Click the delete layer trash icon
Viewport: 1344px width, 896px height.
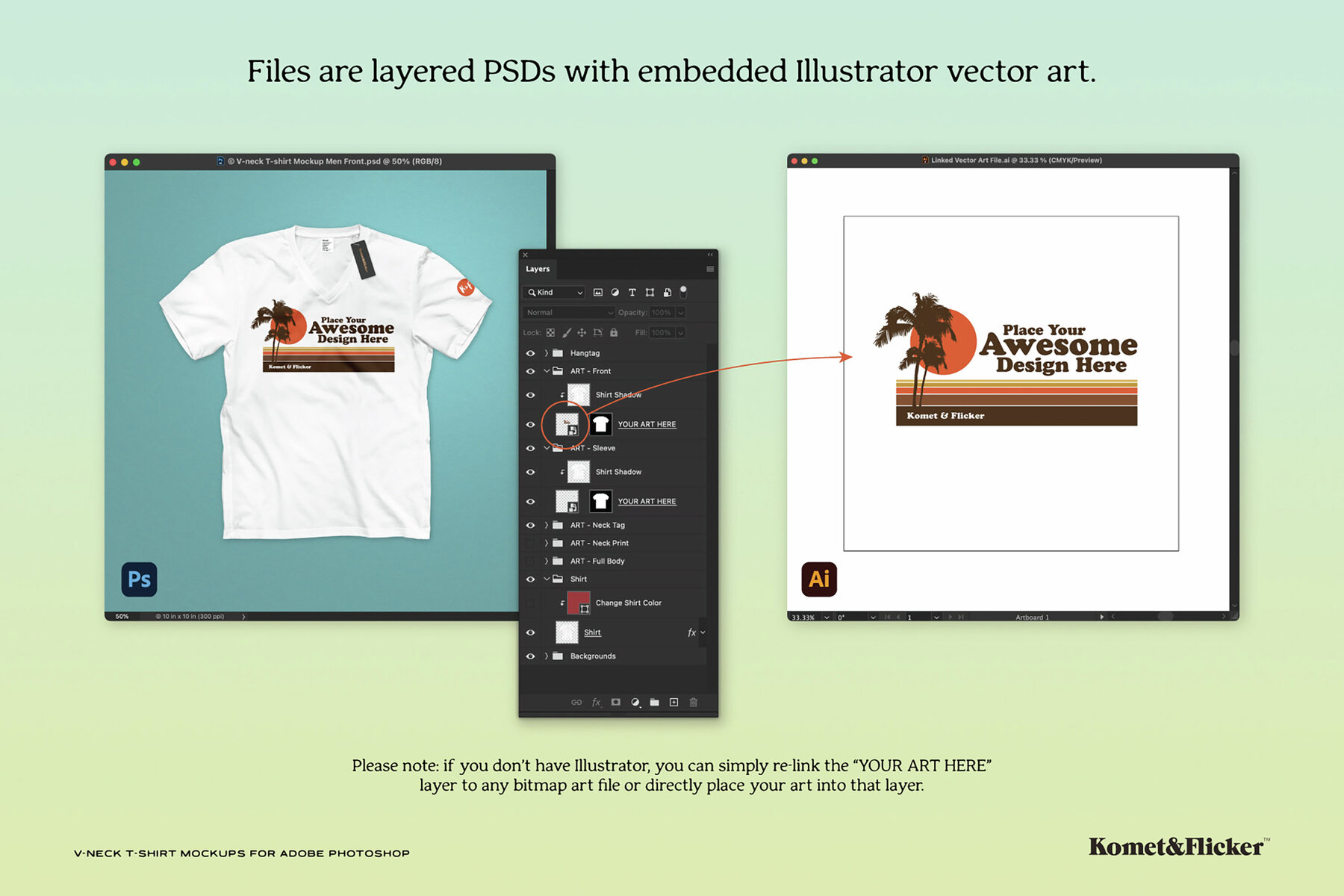pyautogui.click(x=693, y=703)
